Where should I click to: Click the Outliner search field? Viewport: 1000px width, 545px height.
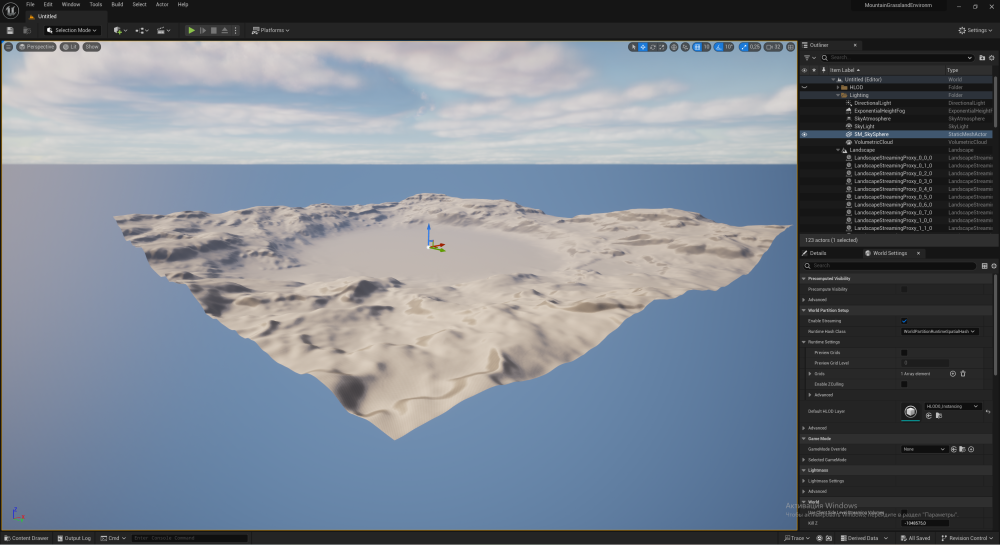tap(897, 57)
